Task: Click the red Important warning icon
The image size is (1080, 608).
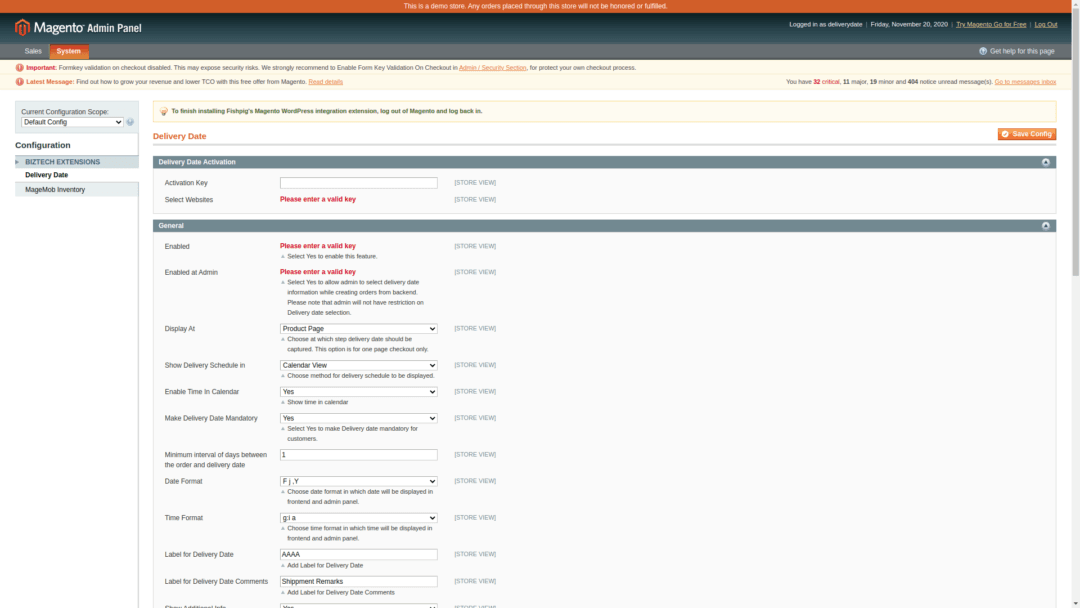Action: coord(18,67)
